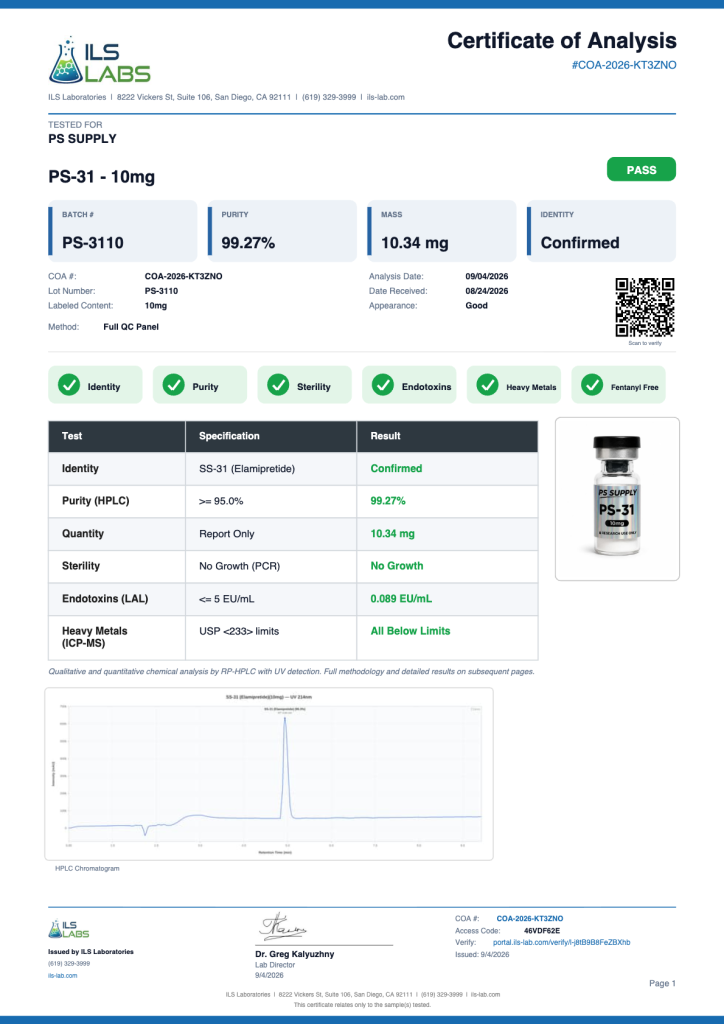
Task: Click the Fentanyl Free green checkmark icon
Action: [x=592, y=385]
